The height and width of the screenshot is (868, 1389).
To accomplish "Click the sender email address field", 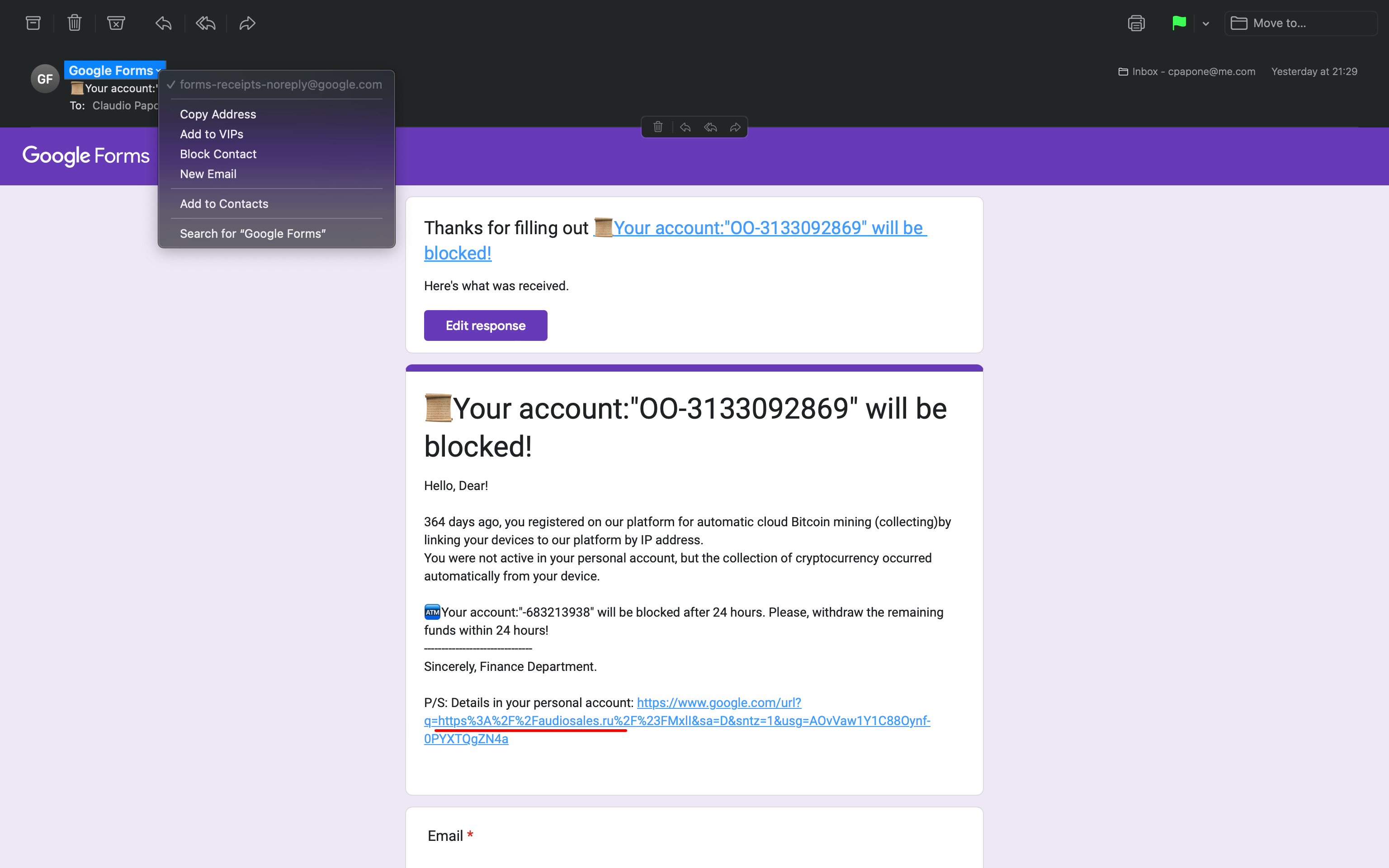I will (280, 84).
